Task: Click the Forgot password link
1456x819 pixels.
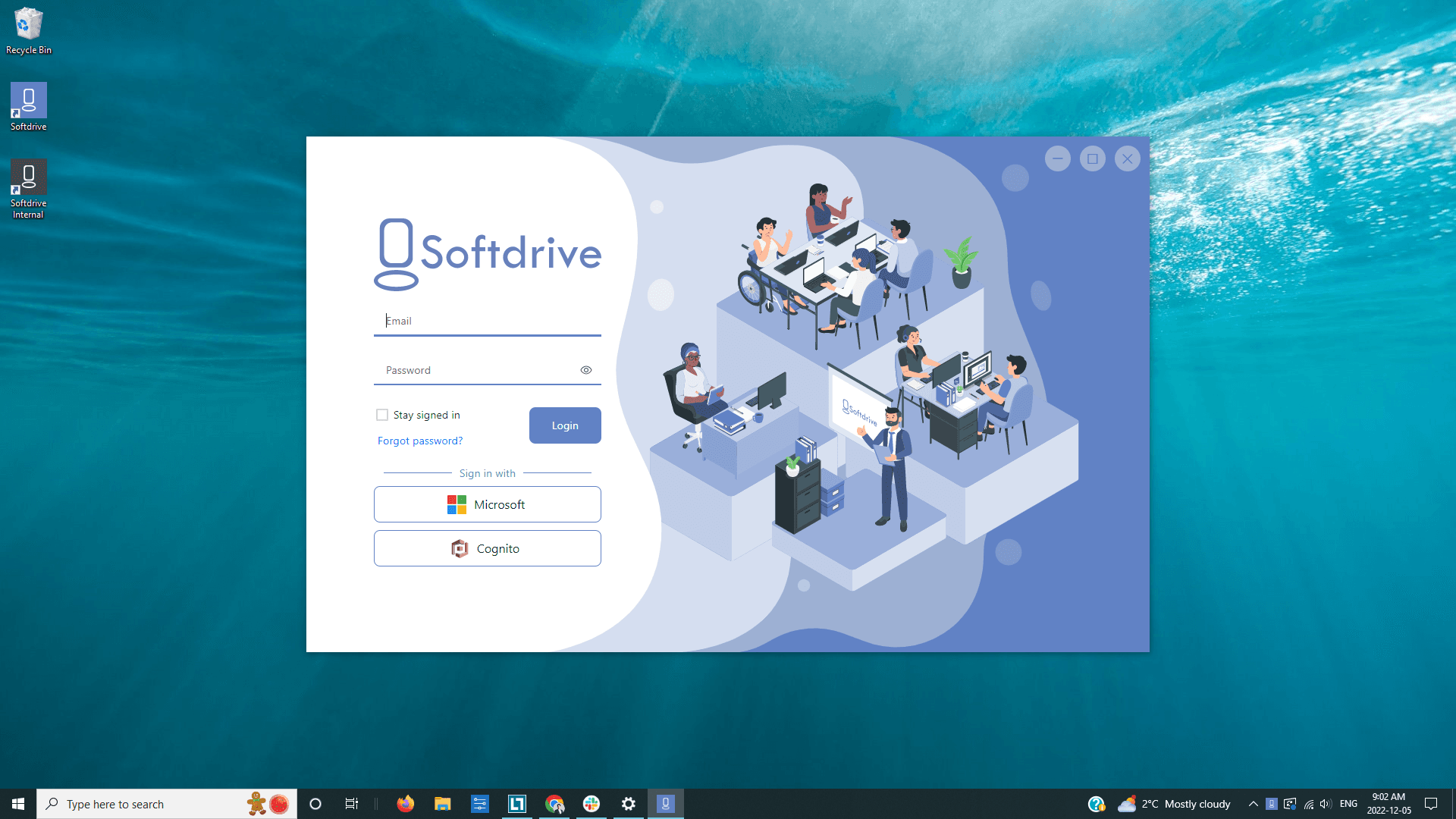Action: [x=419, y=441]
